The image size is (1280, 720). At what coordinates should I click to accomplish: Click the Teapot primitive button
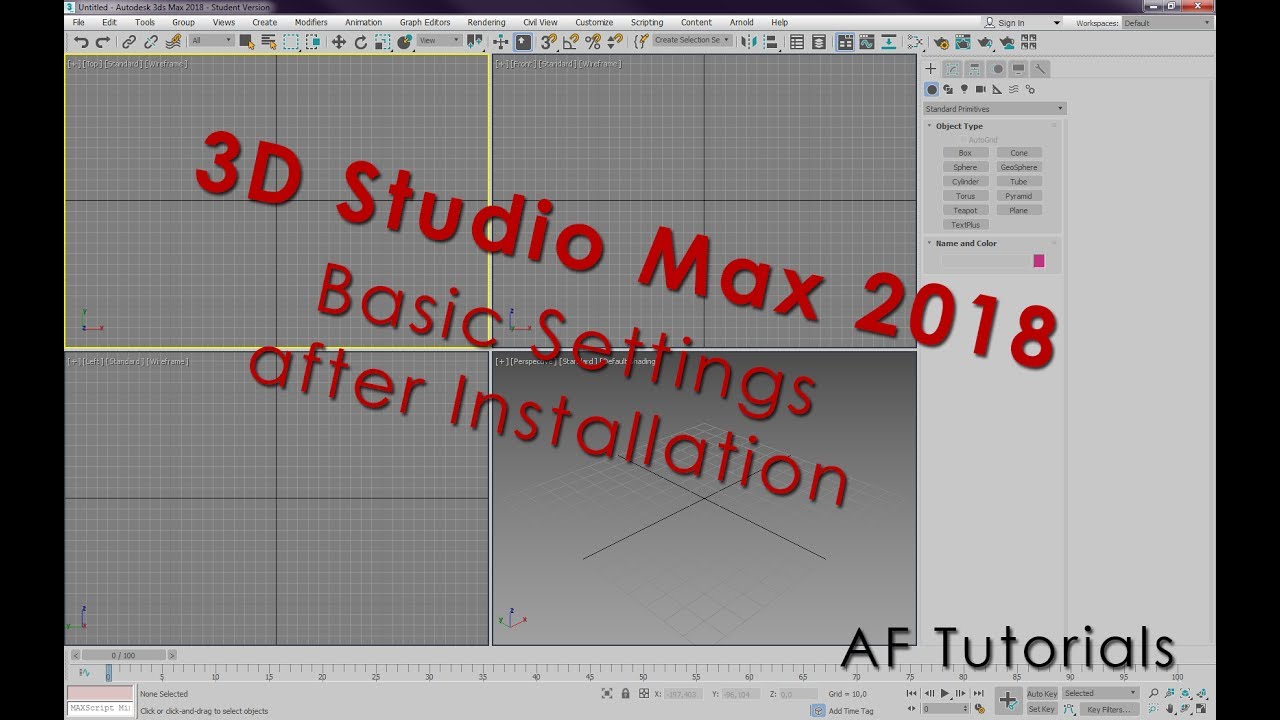(x=965, y=210)
